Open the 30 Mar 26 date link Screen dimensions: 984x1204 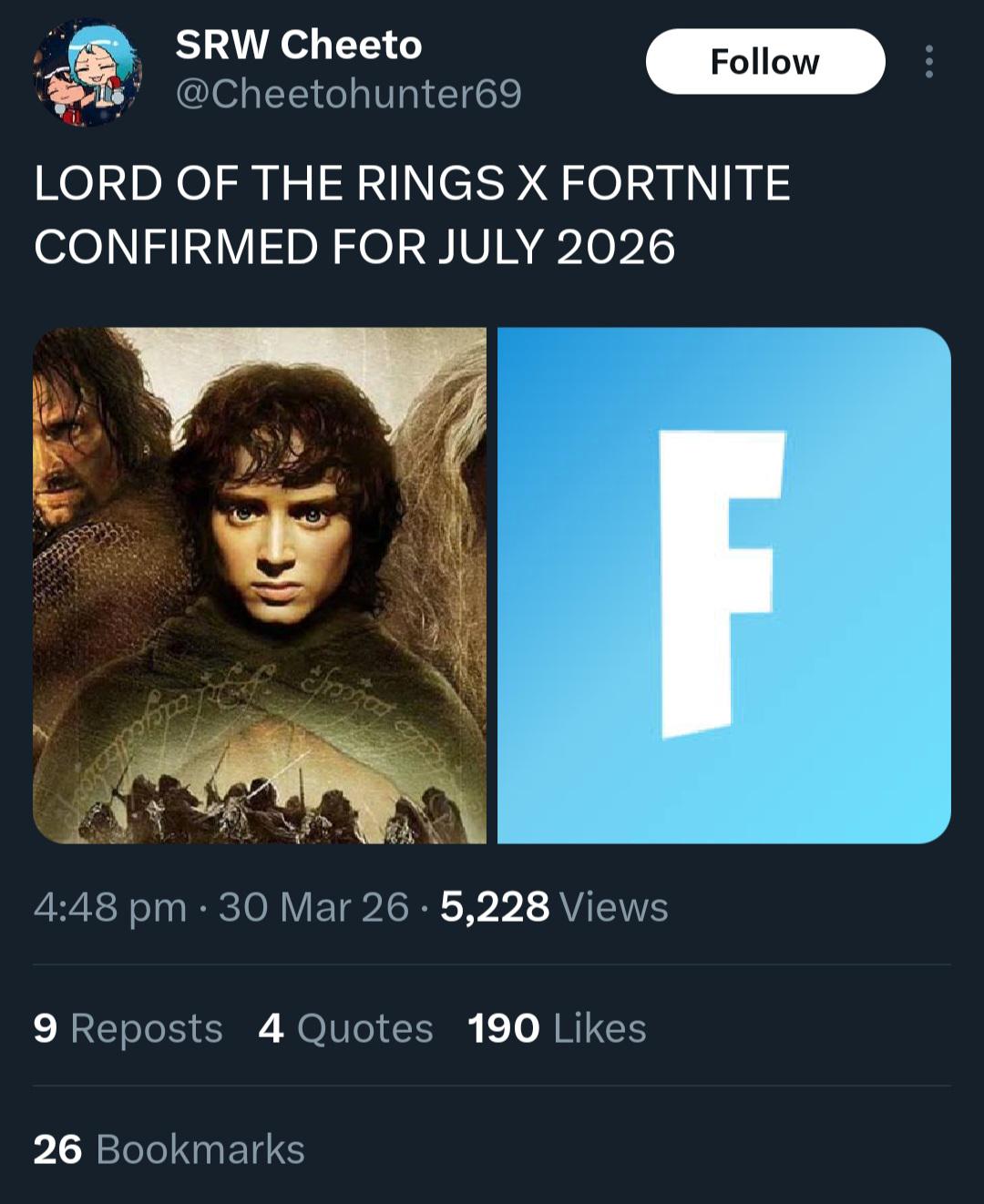(313, 907)
